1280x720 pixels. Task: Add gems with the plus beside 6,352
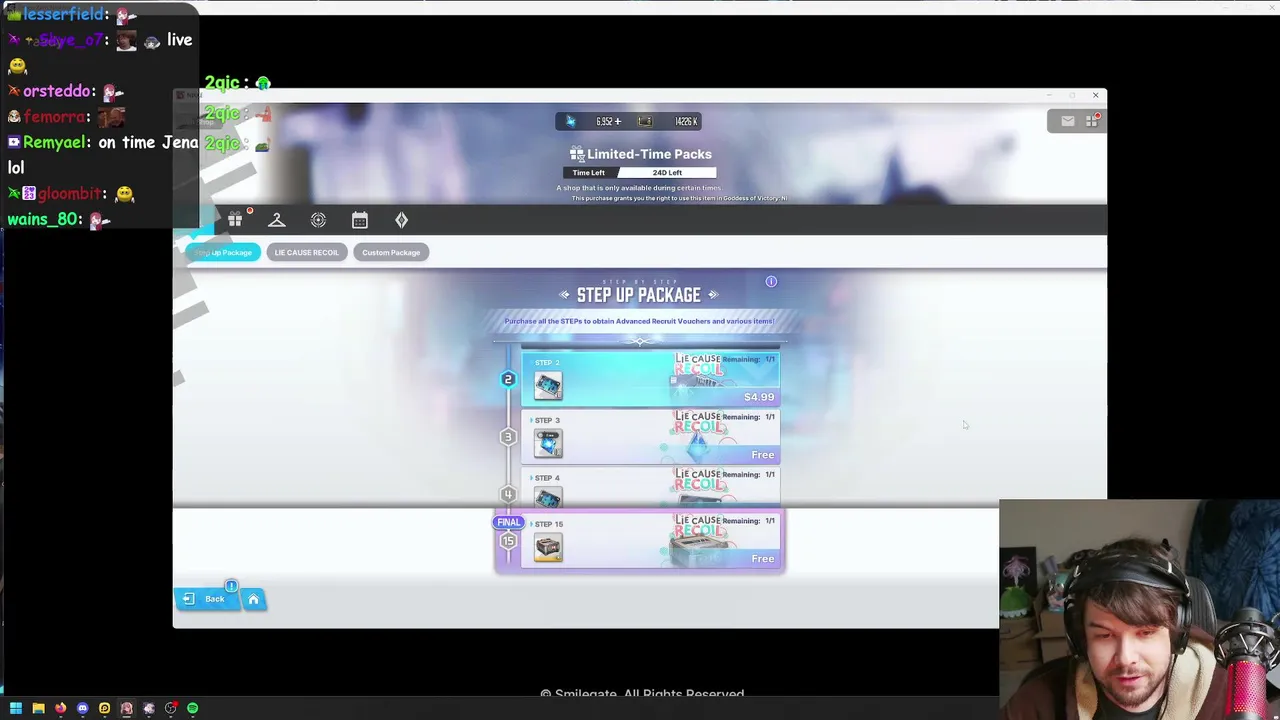pyautogui.click(x=617, y=121)
